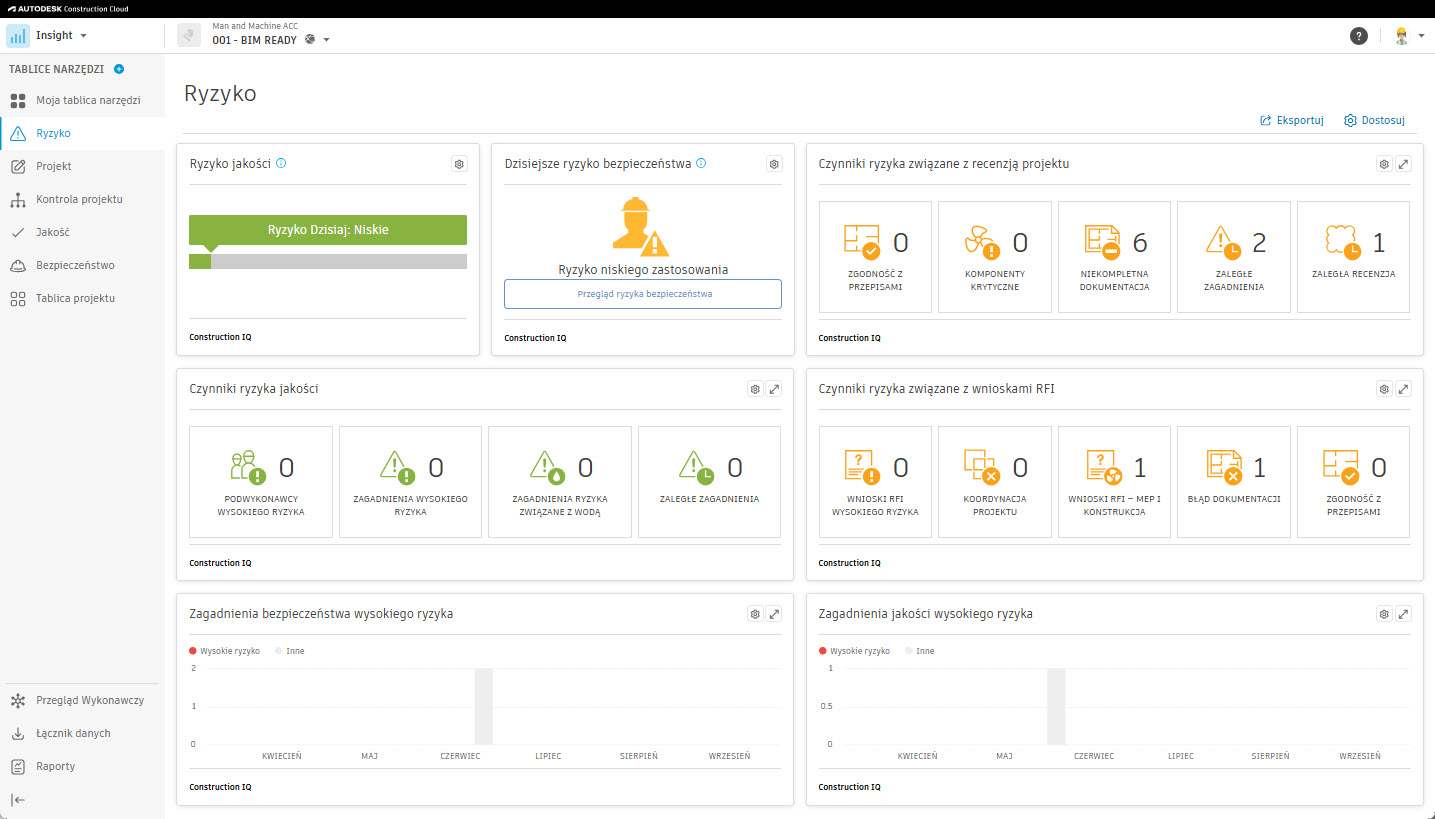Viewport: 1435px width, 819px height.
Task: Expand Zagadnienia jakości wysokiego ryzyka chart fullscreen
Action: 1403,614
